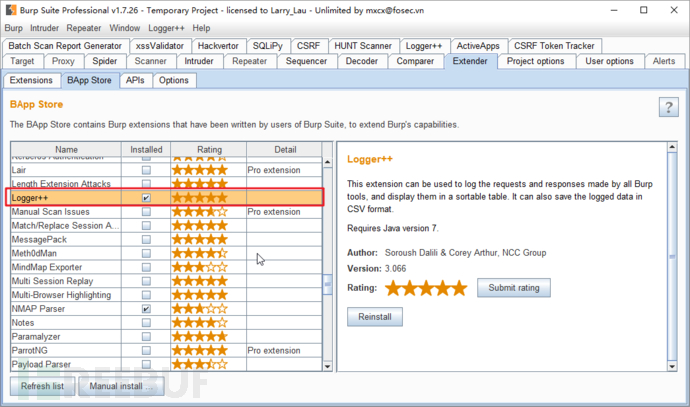Select the Length Extension Attacks row

click(167, 184)
